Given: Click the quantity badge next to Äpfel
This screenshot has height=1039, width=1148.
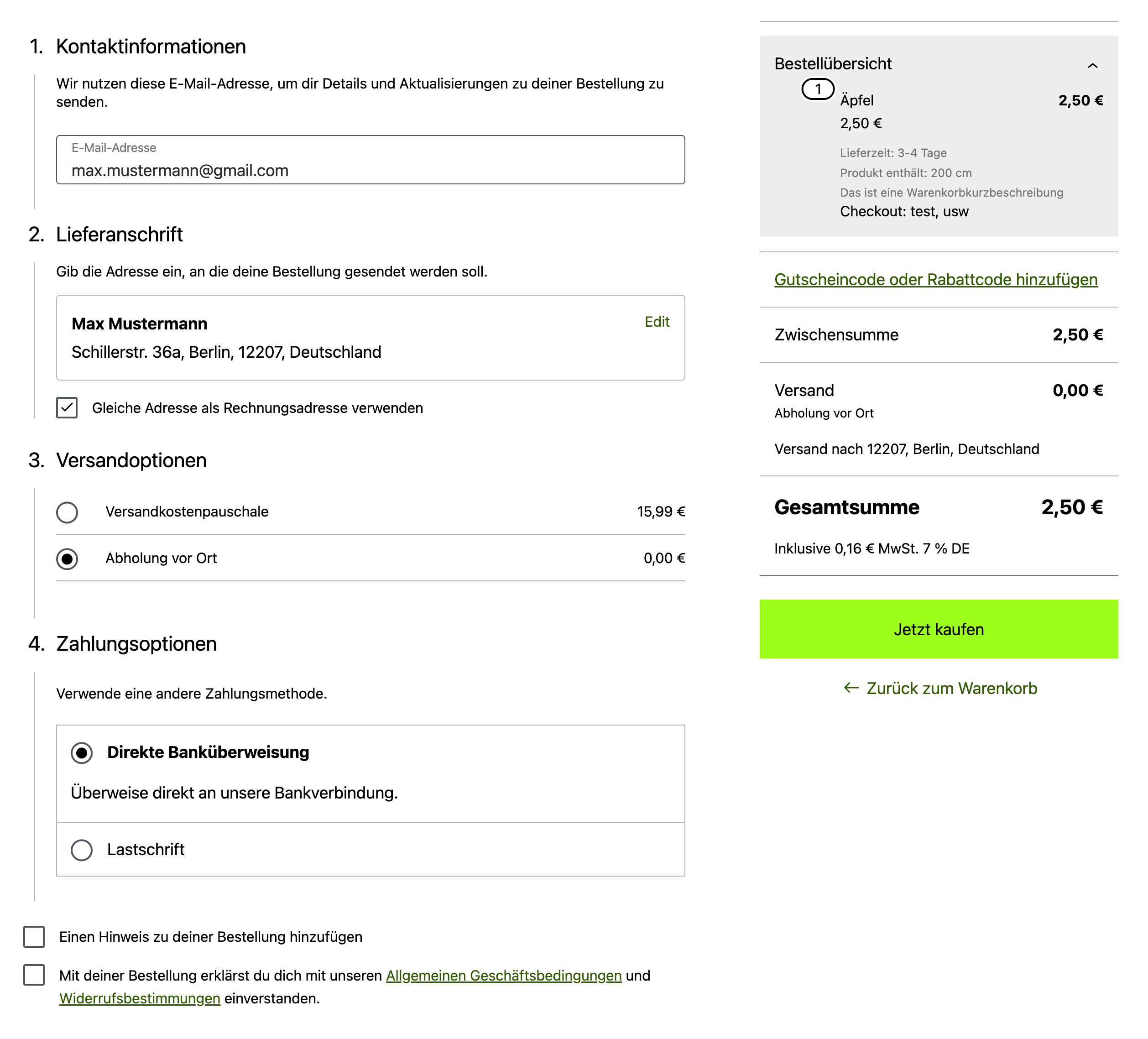Looking at the screenshot, I should pos(818,89).
